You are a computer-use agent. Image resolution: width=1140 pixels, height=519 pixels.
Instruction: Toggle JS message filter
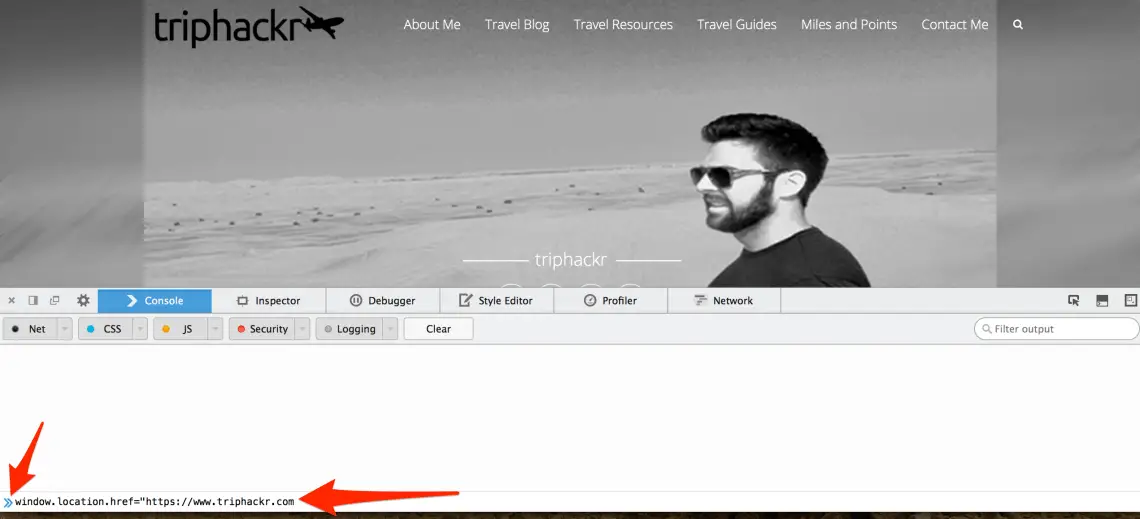(180, 329)
